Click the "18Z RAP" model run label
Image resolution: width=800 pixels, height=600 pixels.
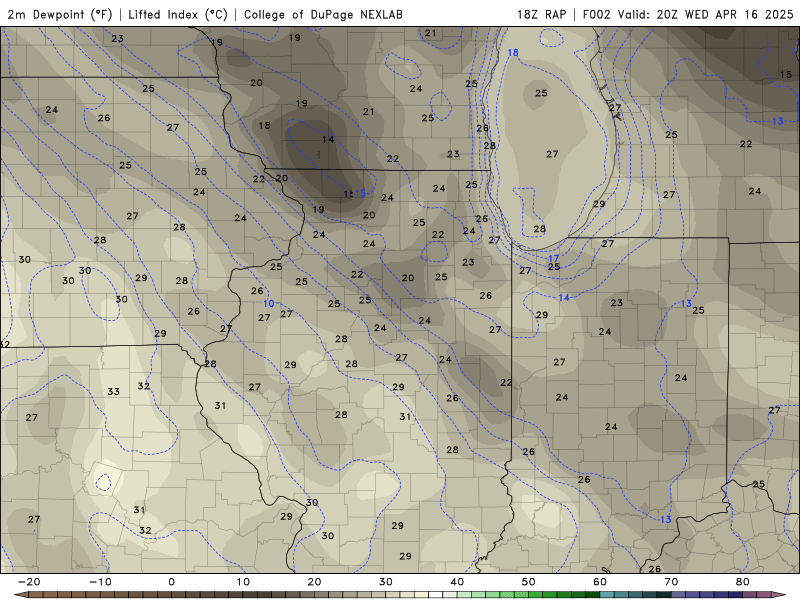tap(542, 14)
